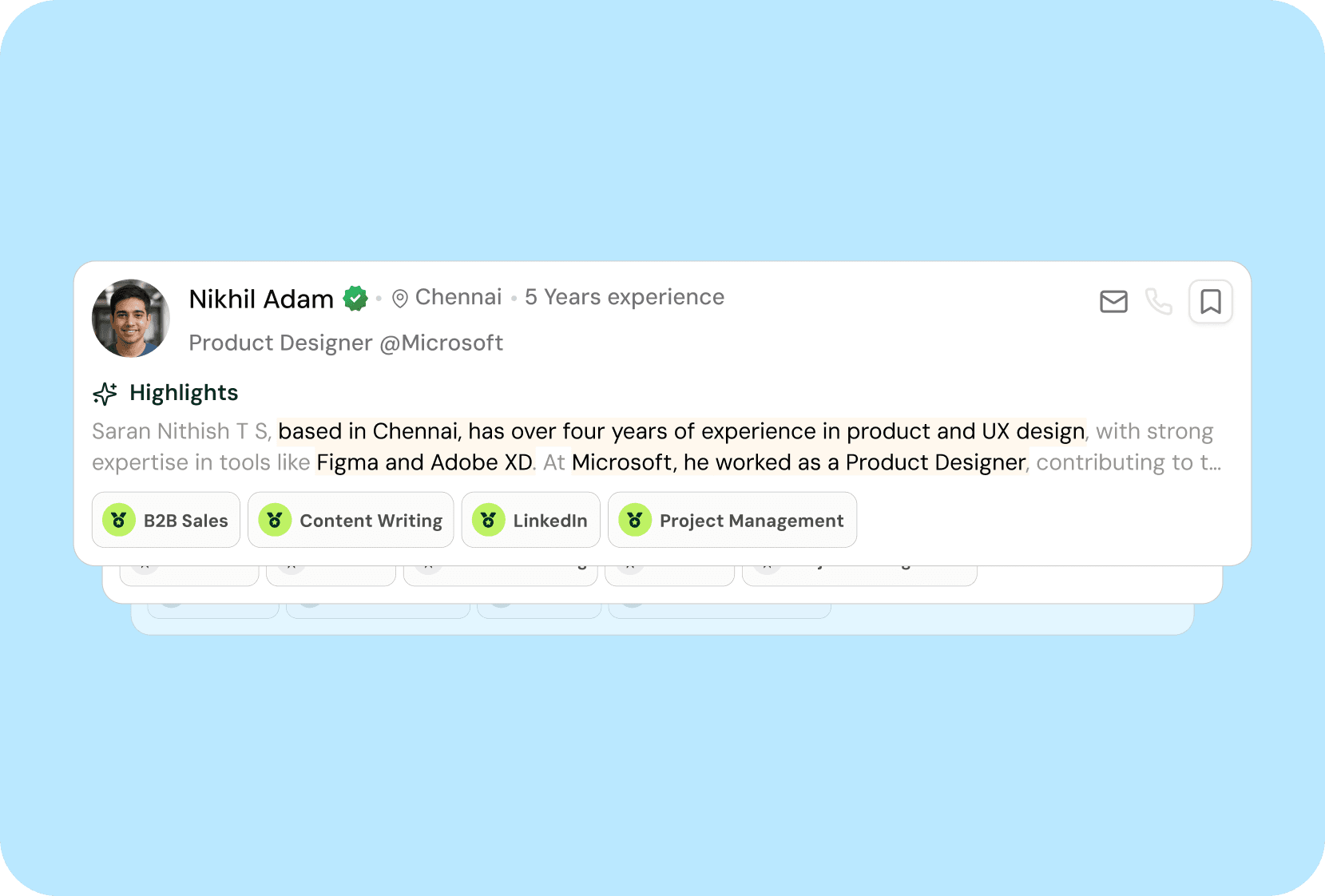Click the location pin icon
Image resolution: width=1325 pixels, height=896 pixels.
pyautogui.click(x=400, y=299)
